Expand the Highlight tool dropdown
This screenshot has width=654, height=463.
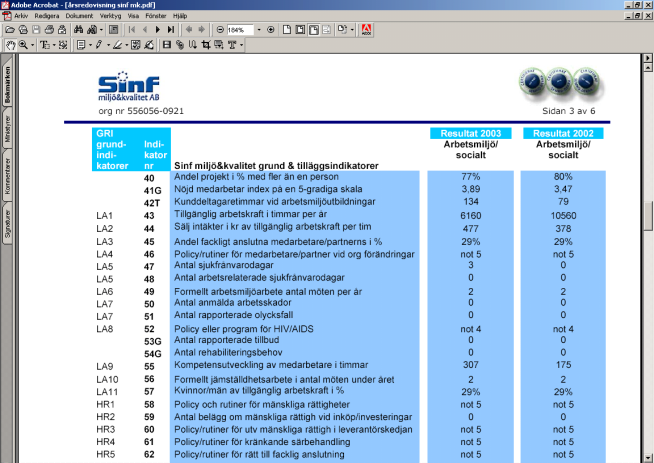[126, 45]
